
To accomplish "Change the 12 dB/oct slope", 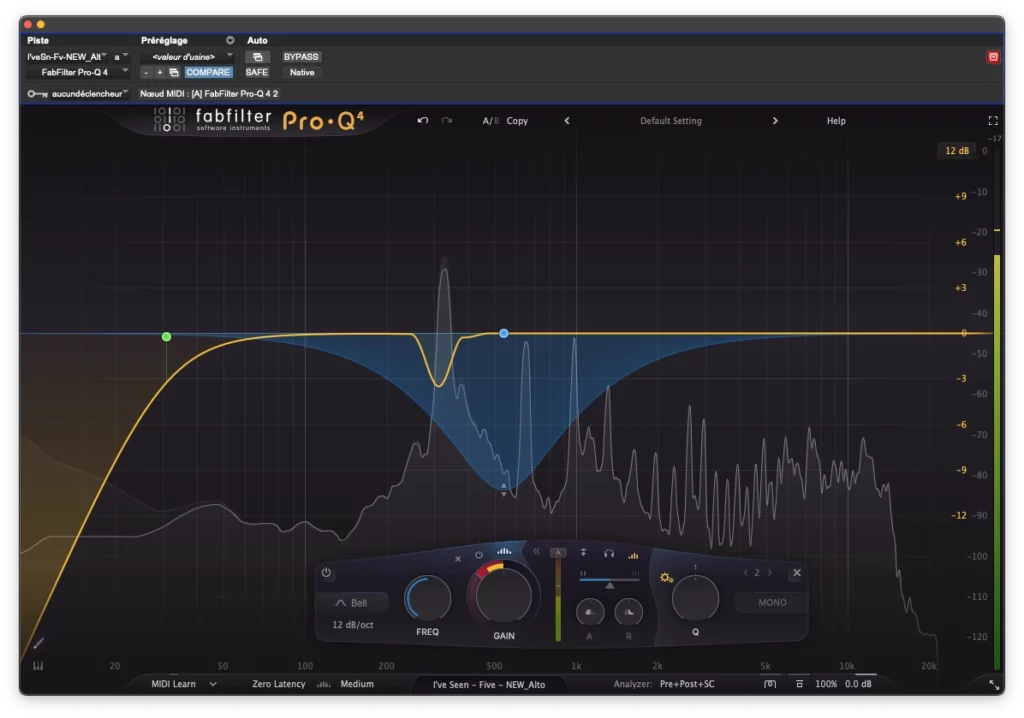I will [x=353, y=625].
